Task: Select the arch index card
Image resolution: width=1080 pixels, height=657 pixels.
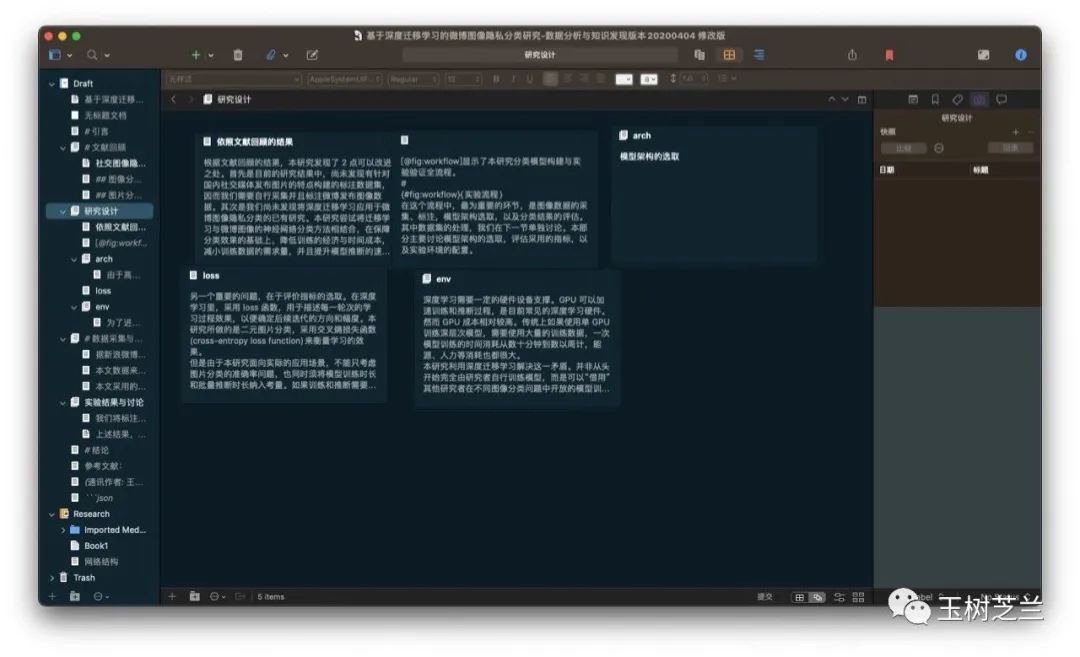Action: [x=714, y=194]
